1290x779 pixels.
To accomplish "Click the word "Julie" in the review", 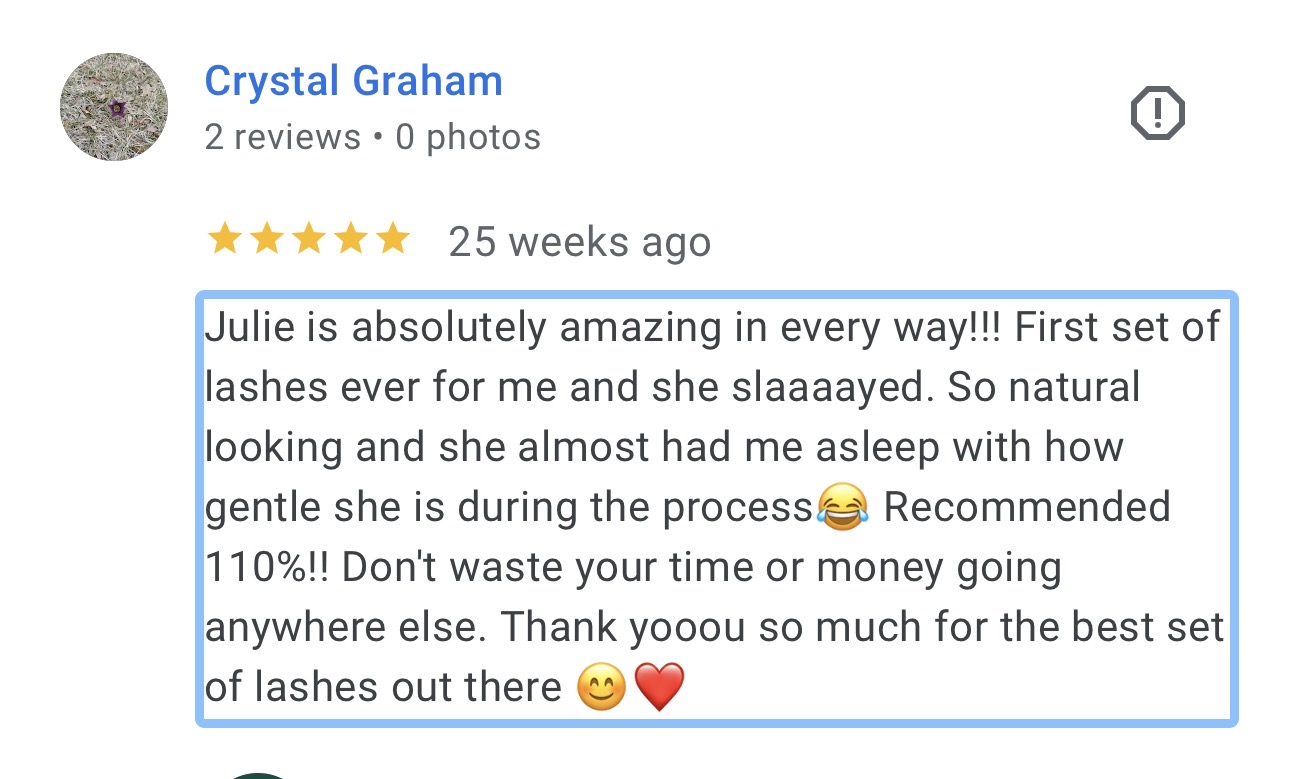I will [x=241, y=328].
